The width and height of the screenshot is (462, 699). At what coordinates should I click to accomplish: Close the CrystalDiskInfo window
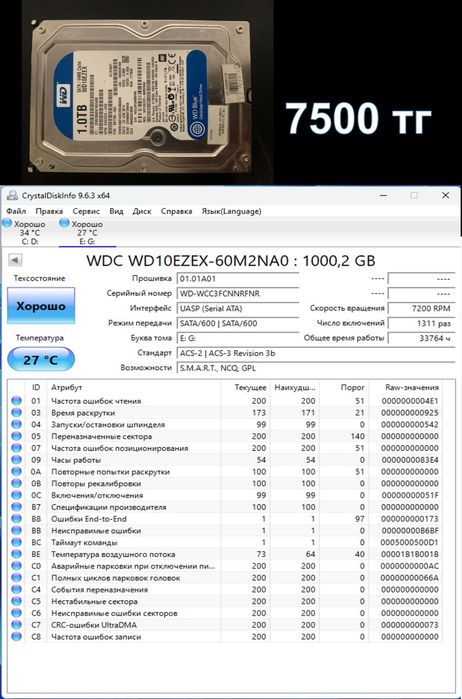click(445, 196)
